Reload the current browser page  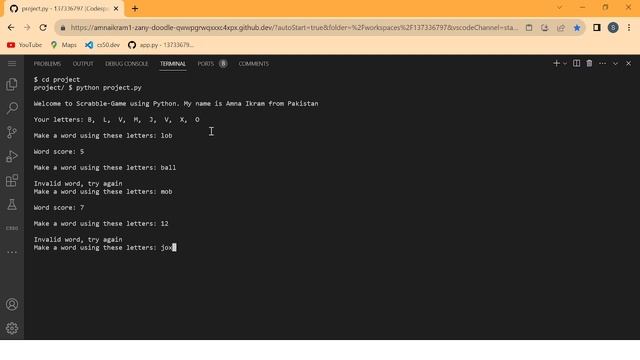[43, 28]
